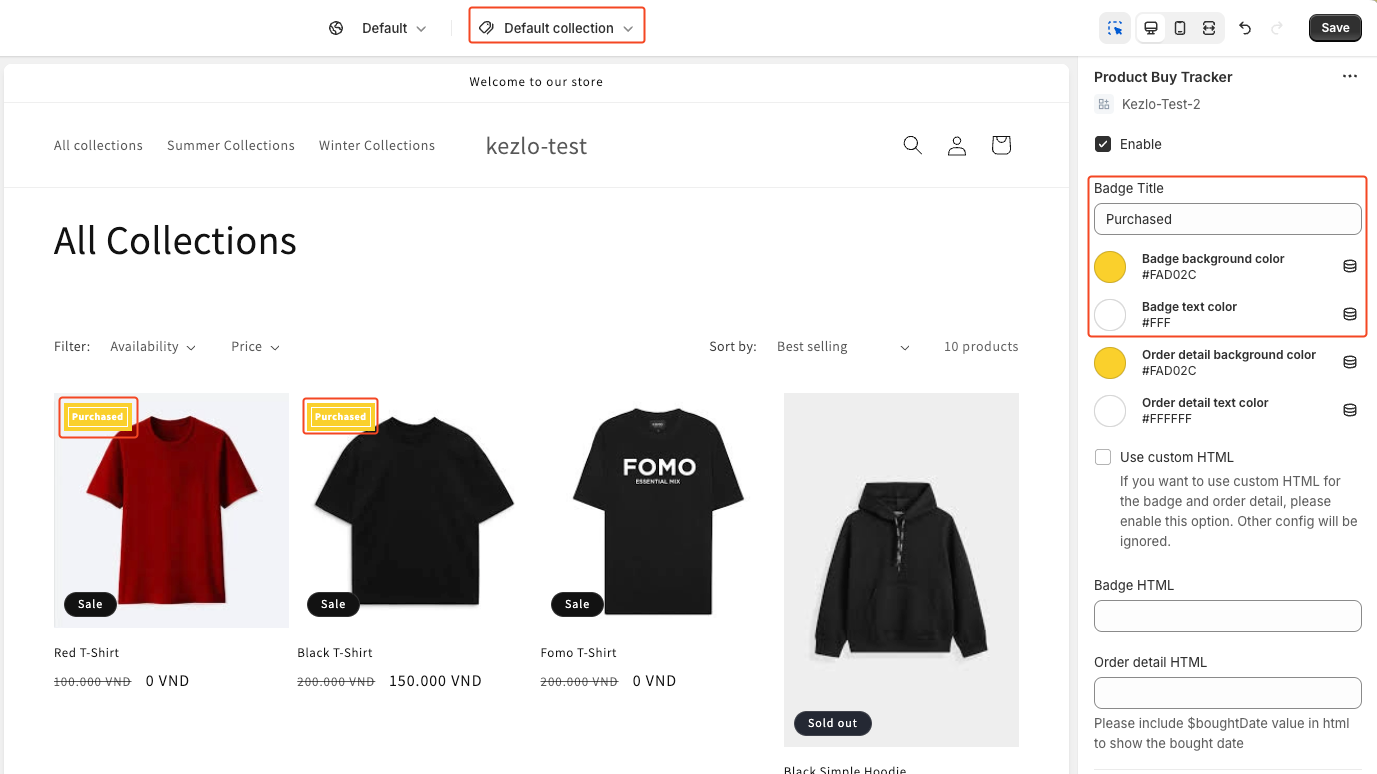Click inside the Badge HTML input field

(1226, 616)
